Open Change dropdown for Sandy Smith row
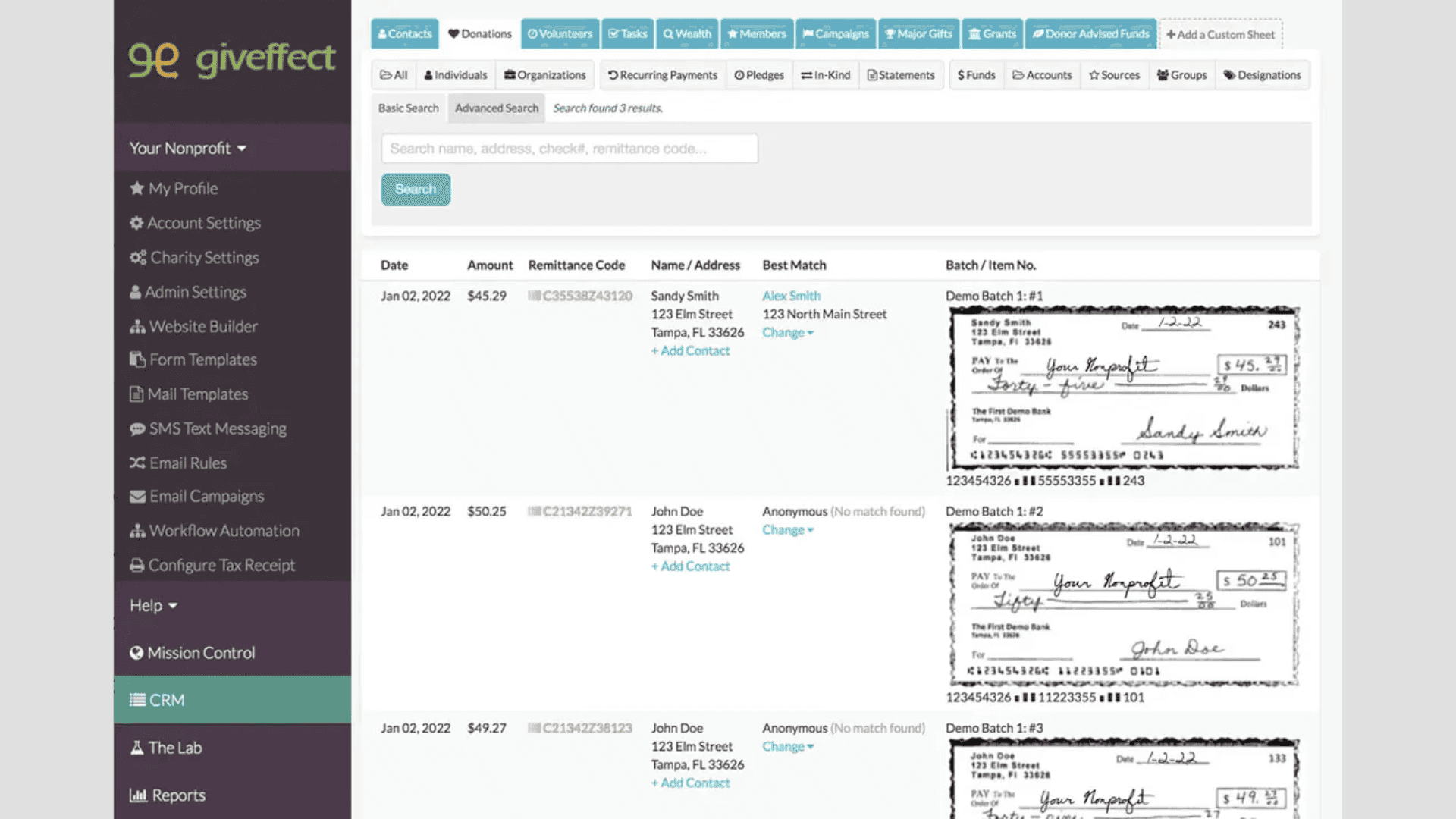Screen dimensions: 1456x819 pyautogui.click(x=788, y=332)
